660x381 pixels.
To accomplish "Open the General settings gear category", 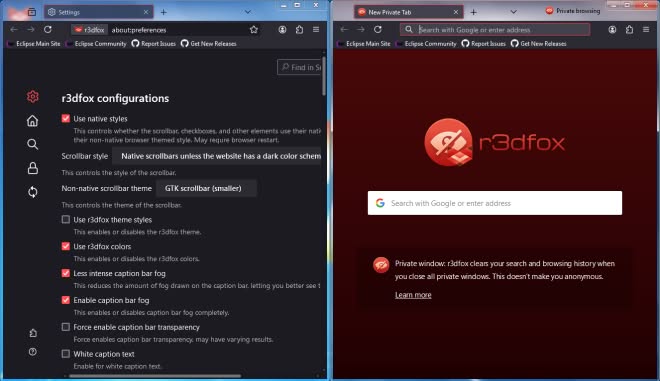I will point(32,96).
